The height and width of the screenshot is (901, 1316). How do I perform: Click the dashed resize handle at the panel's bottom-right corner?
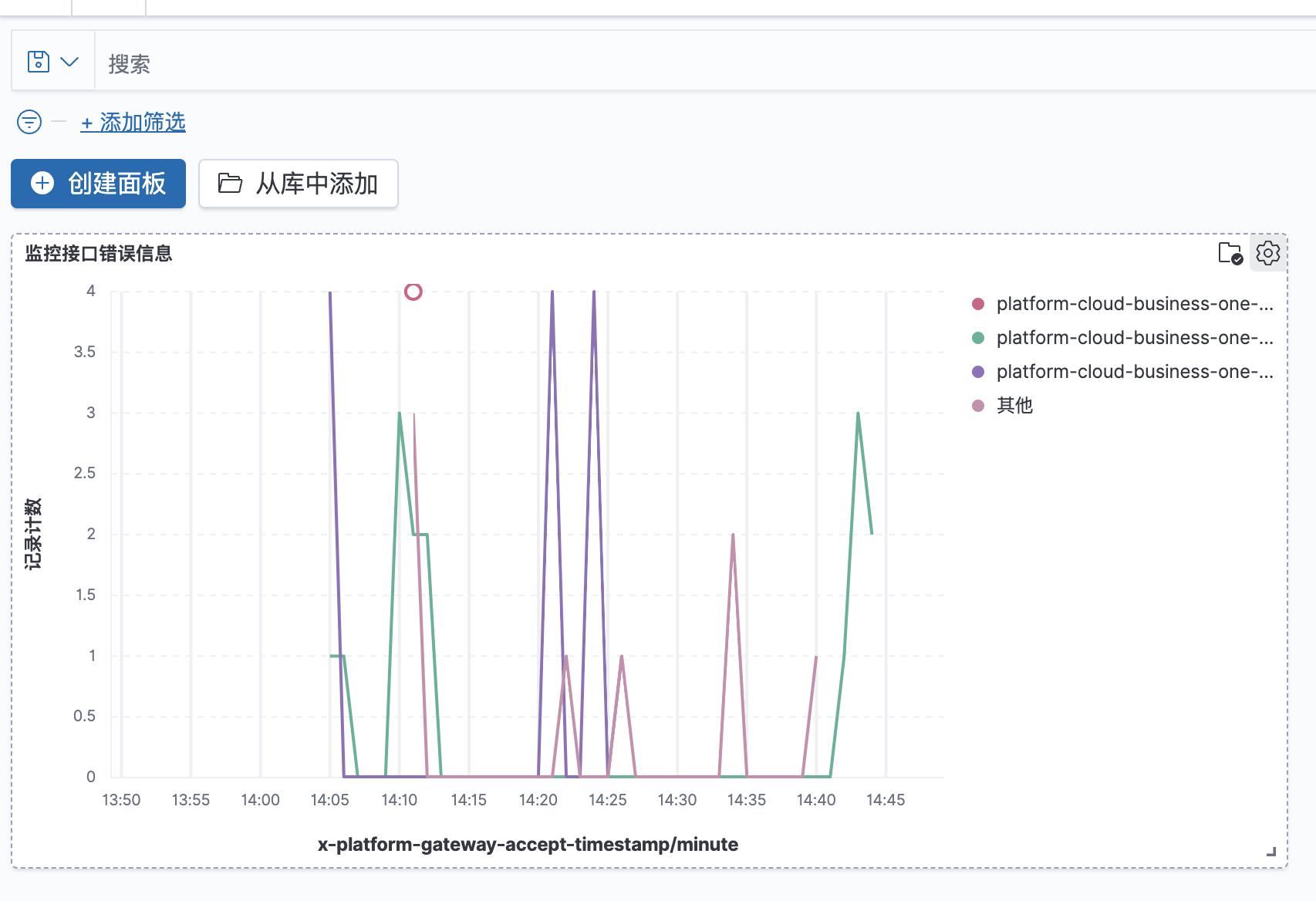pyautogui.click(x=1271, y=852)
